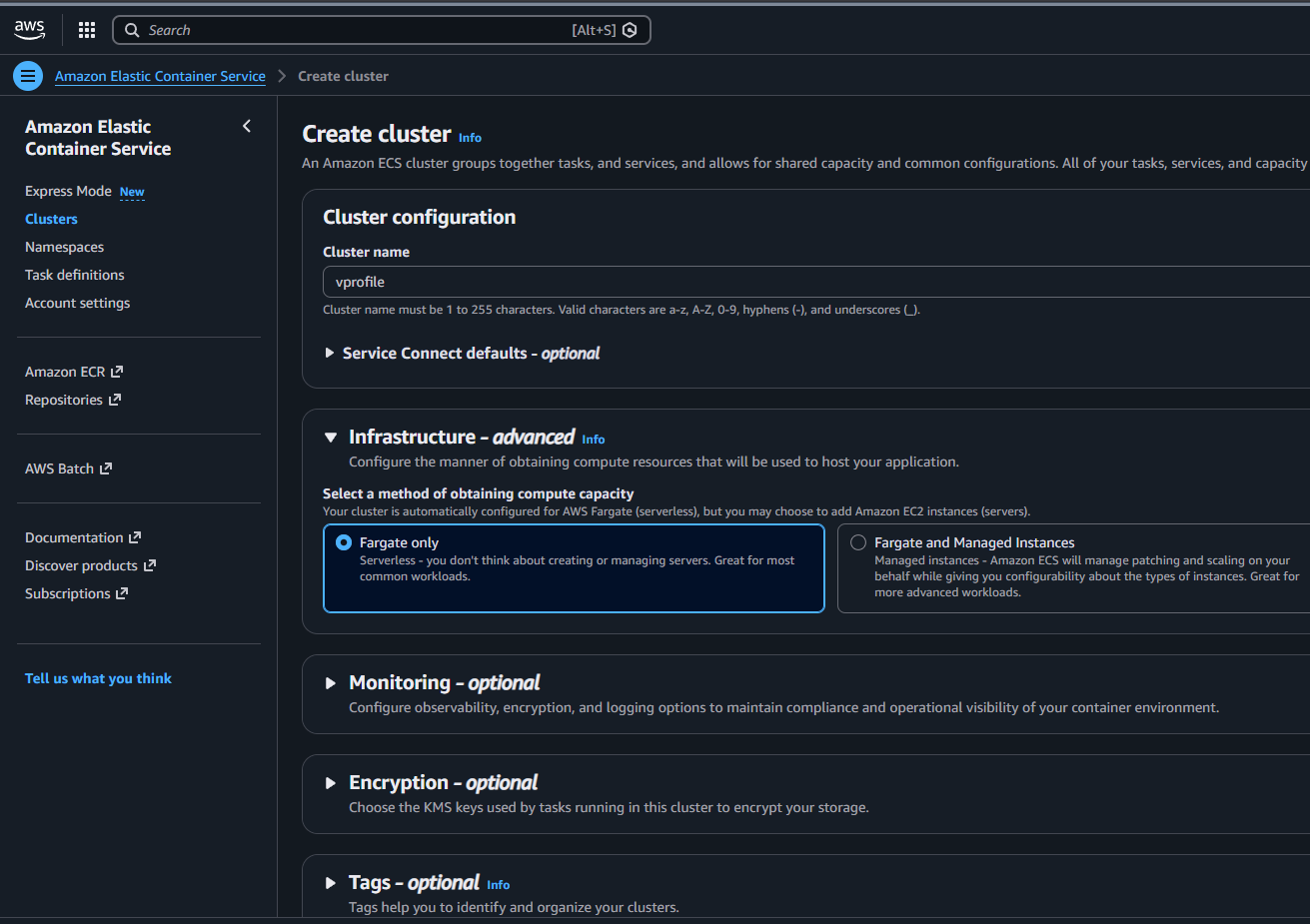1310x924 pixels.
Task: Click Info link next to Tags heading
Action: (499, 885)
